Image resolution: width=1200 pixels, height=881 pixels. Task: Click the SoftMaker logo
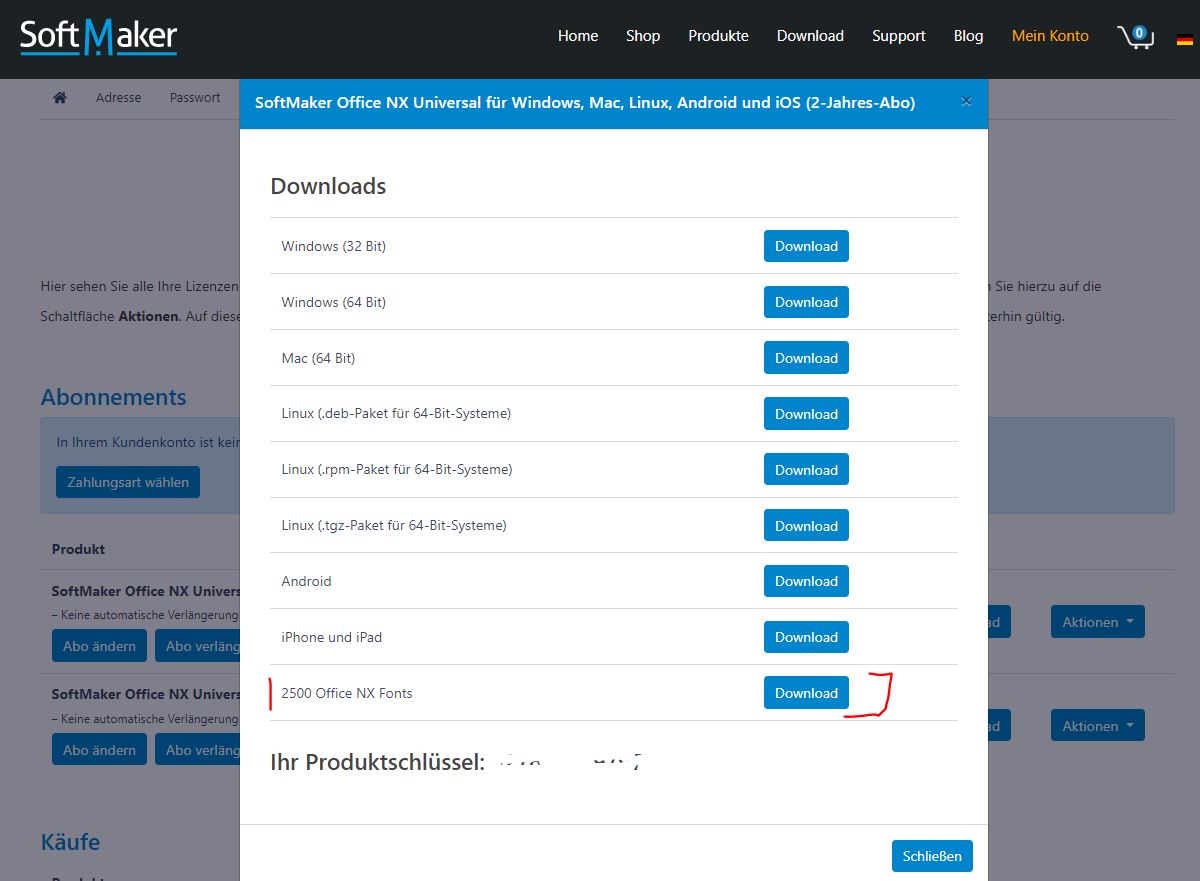tap(99, 37)
